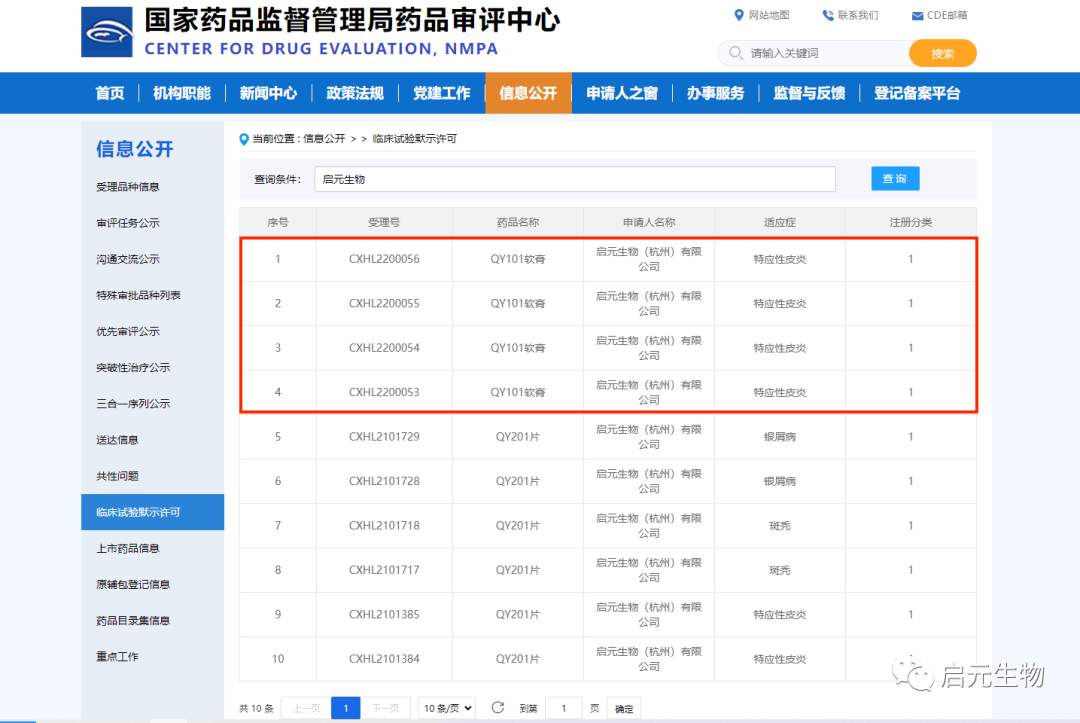The width and height of the screenshot is (1080, 723).
Task: Open the 信息公开 navigation tab
Action: (528, 93)
